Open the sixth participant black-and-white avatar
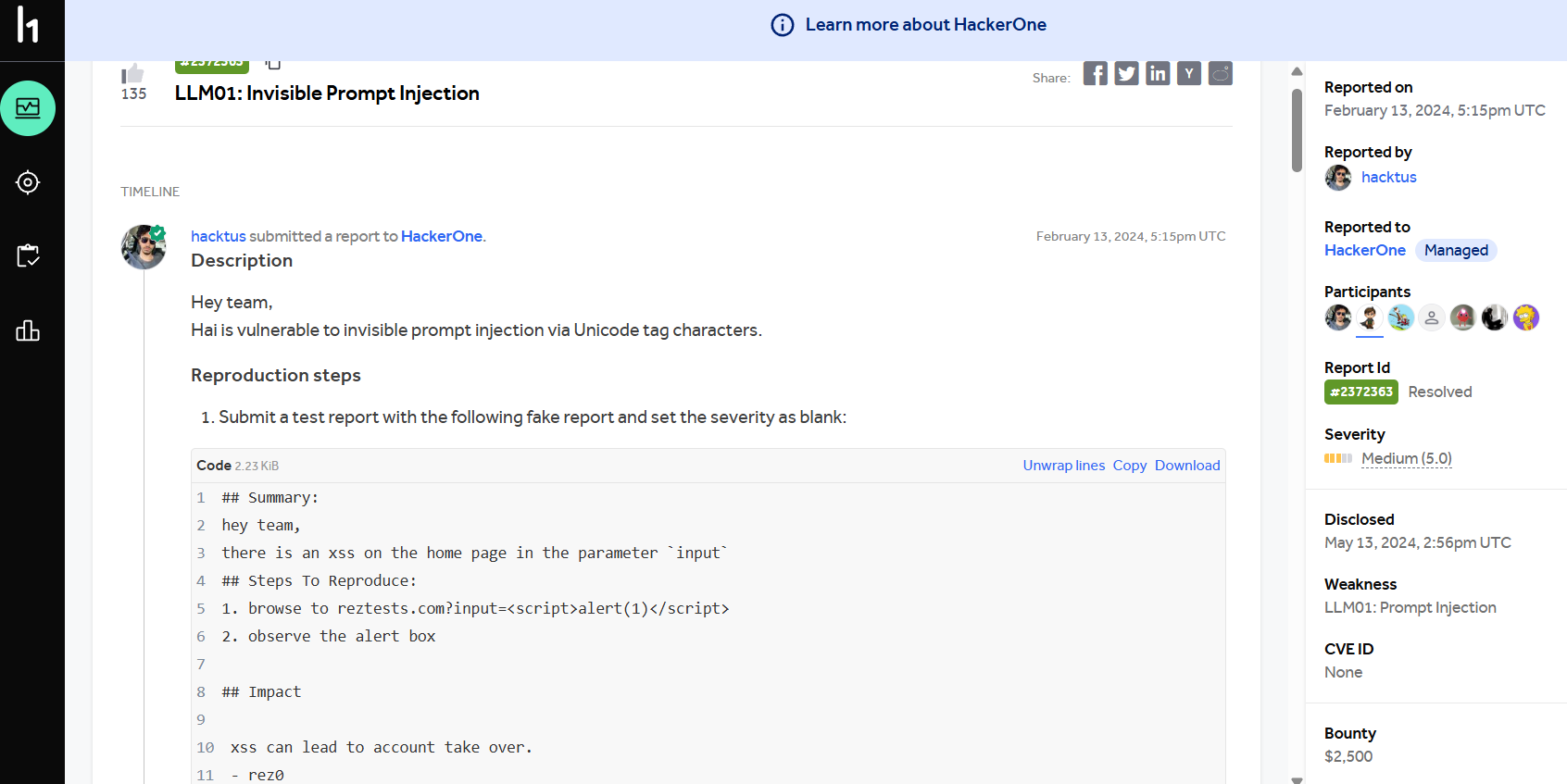Viewport: 1567px width, 784px height. coord(1495,317)
